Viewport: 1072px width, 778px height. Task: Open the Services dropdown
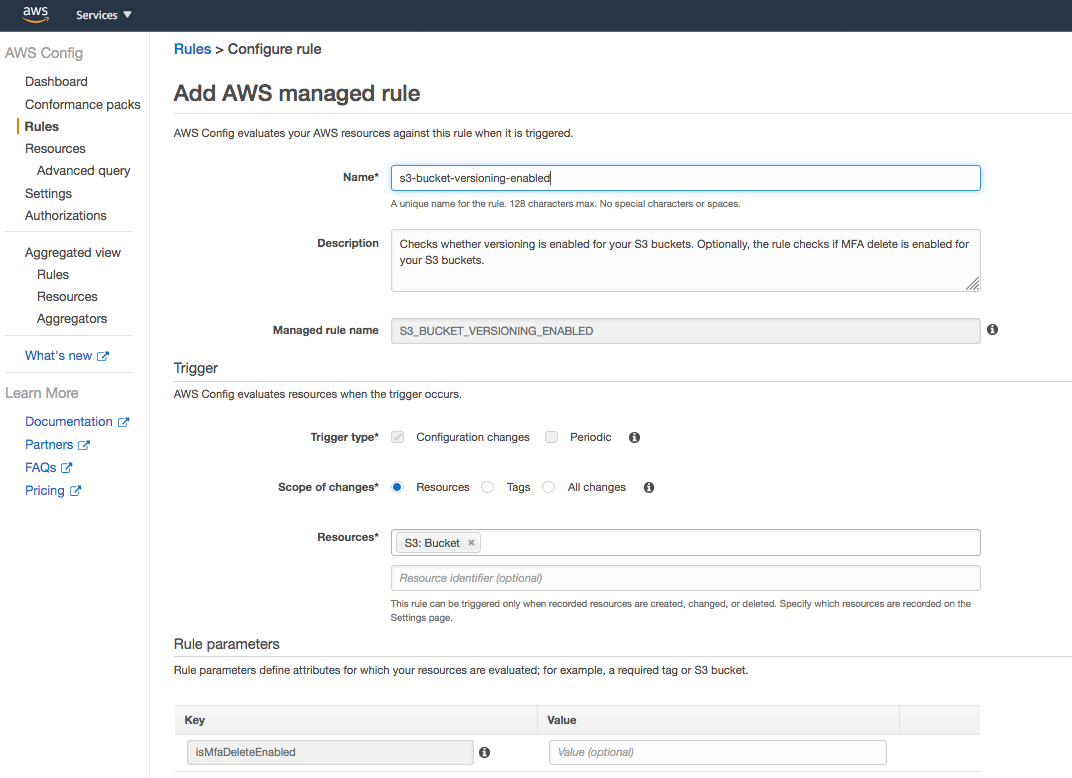[103, 14]
